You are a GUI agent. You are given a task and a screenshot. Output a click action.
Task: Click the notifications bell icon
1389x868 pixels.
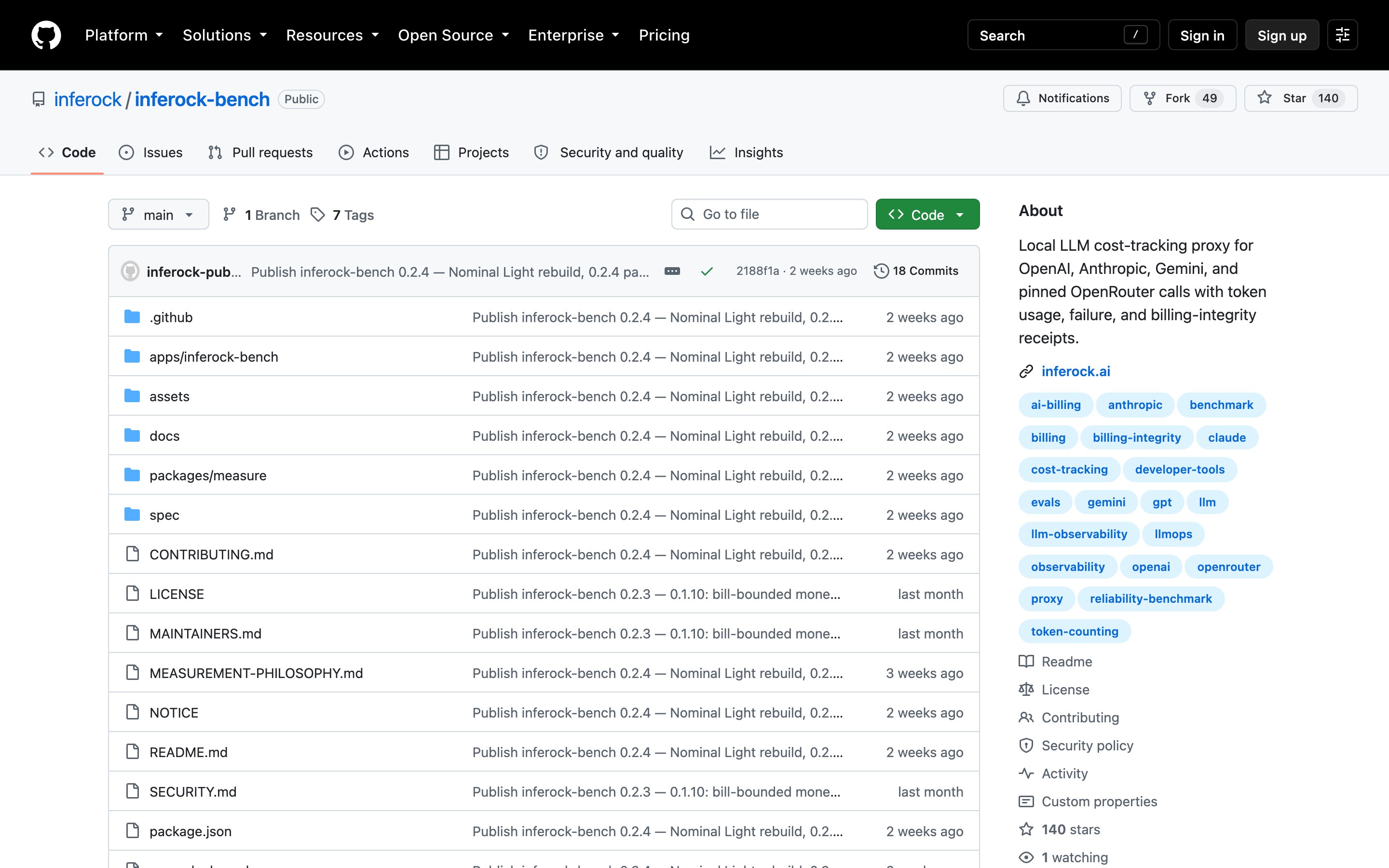(1023, 98)
